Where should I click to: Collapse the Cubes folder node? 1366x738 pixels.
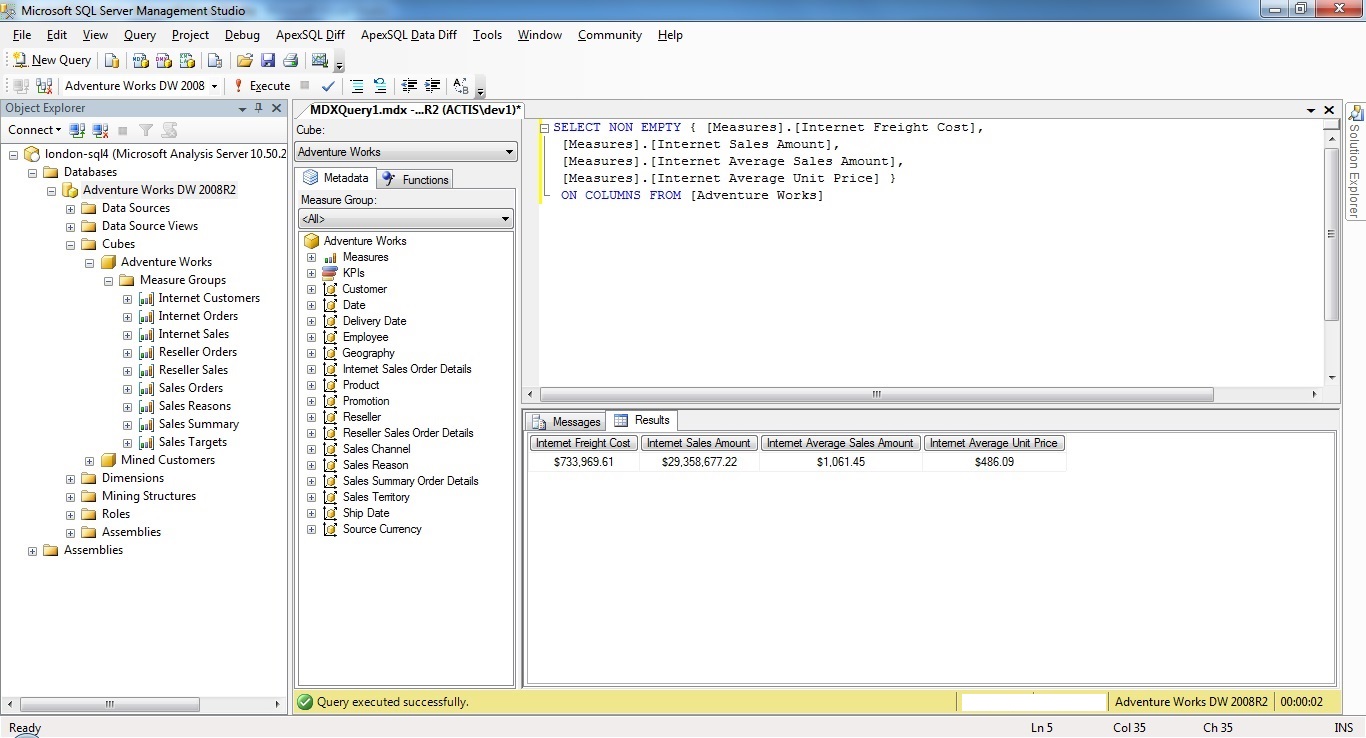pyautogui.click(x=71, y=245)
